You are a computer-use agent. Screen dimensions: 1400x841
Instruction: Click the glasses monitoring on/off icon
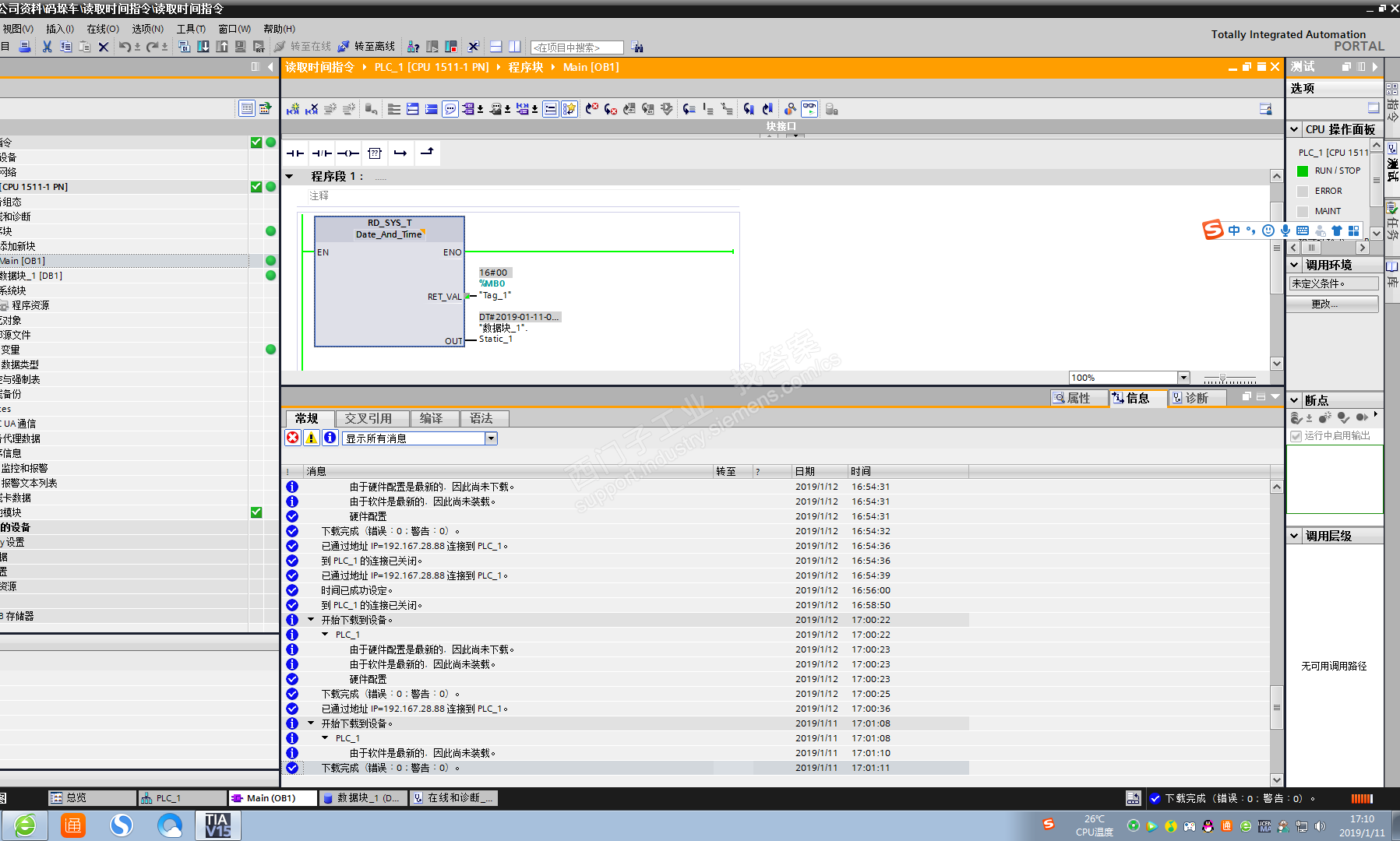point(809,109)
